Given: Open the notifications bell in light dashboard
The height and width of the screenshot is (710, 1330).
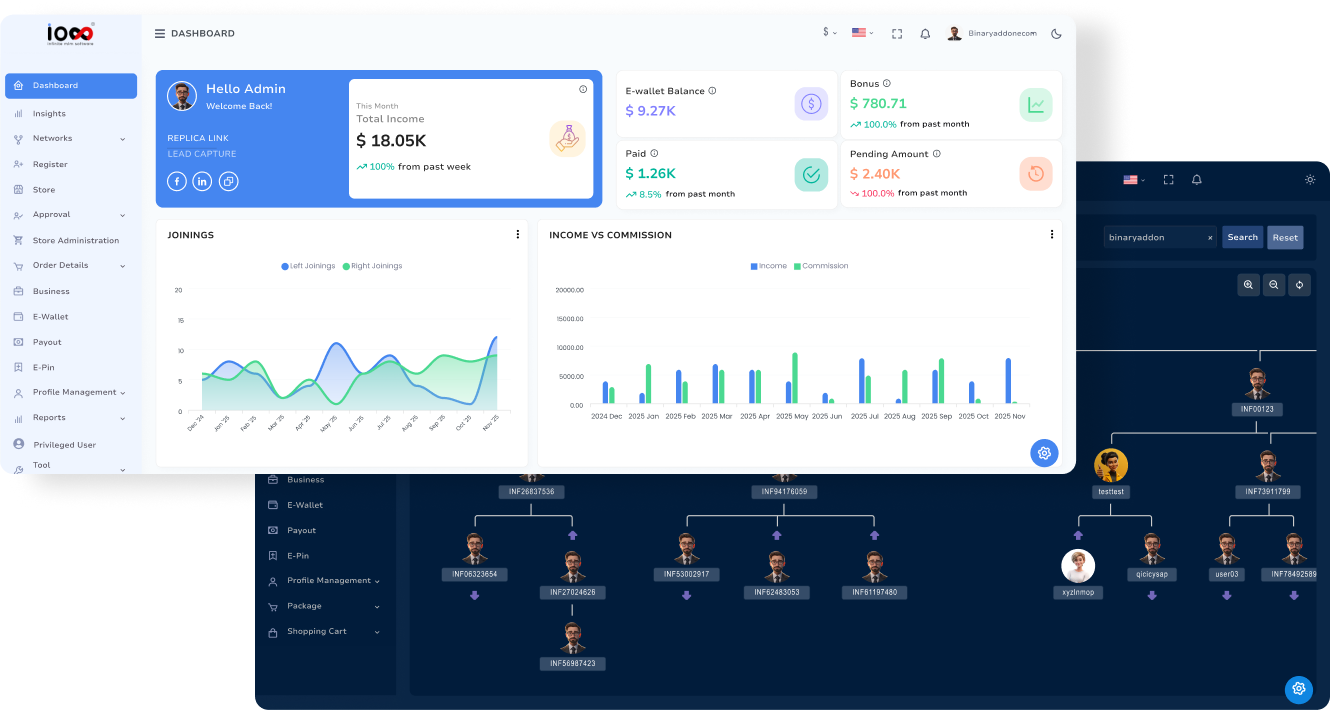Looking at the screenshot, I should coord(925,34).
